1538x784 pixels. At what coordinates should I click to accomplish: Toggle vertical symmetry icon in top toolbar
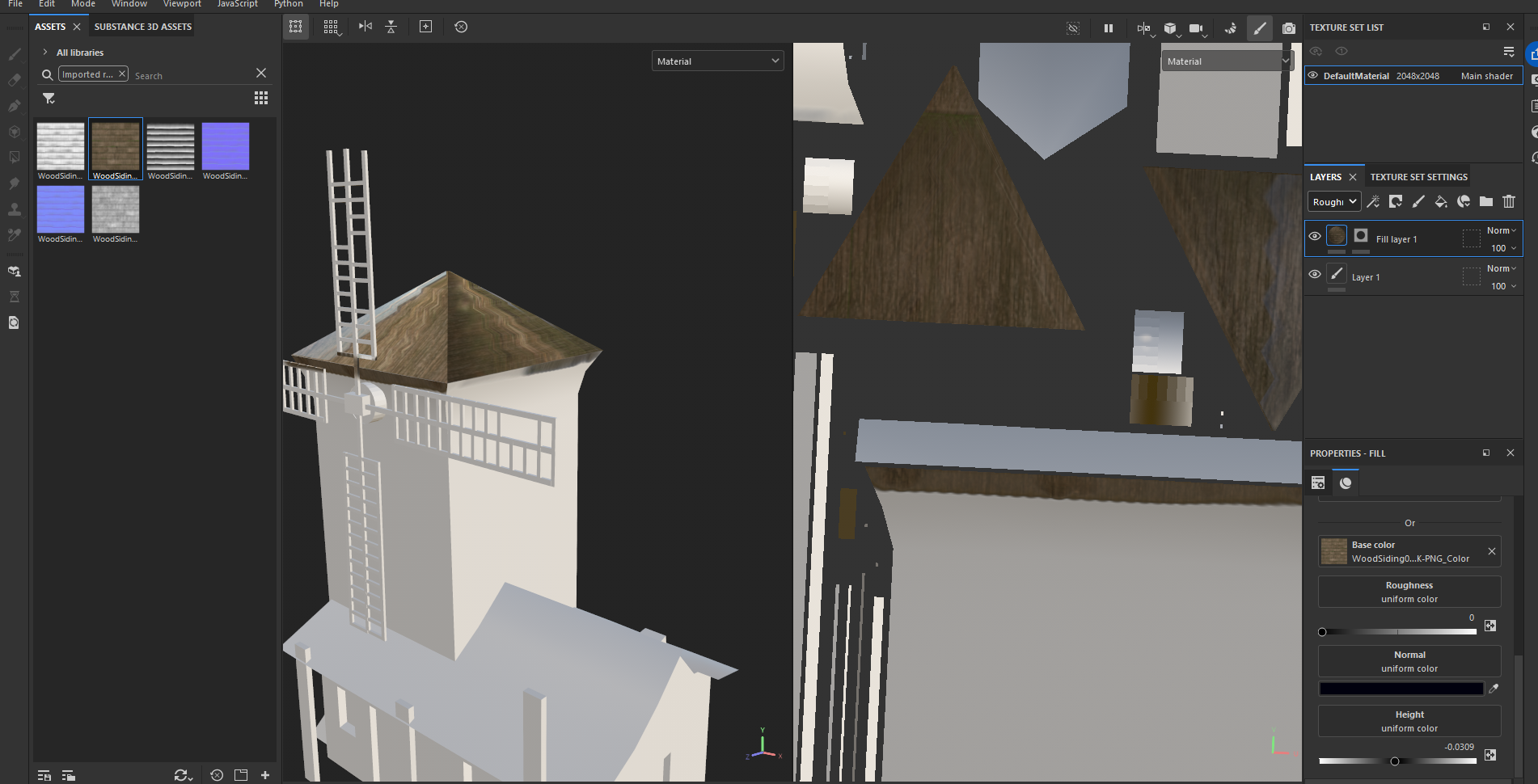click(391, 27)
